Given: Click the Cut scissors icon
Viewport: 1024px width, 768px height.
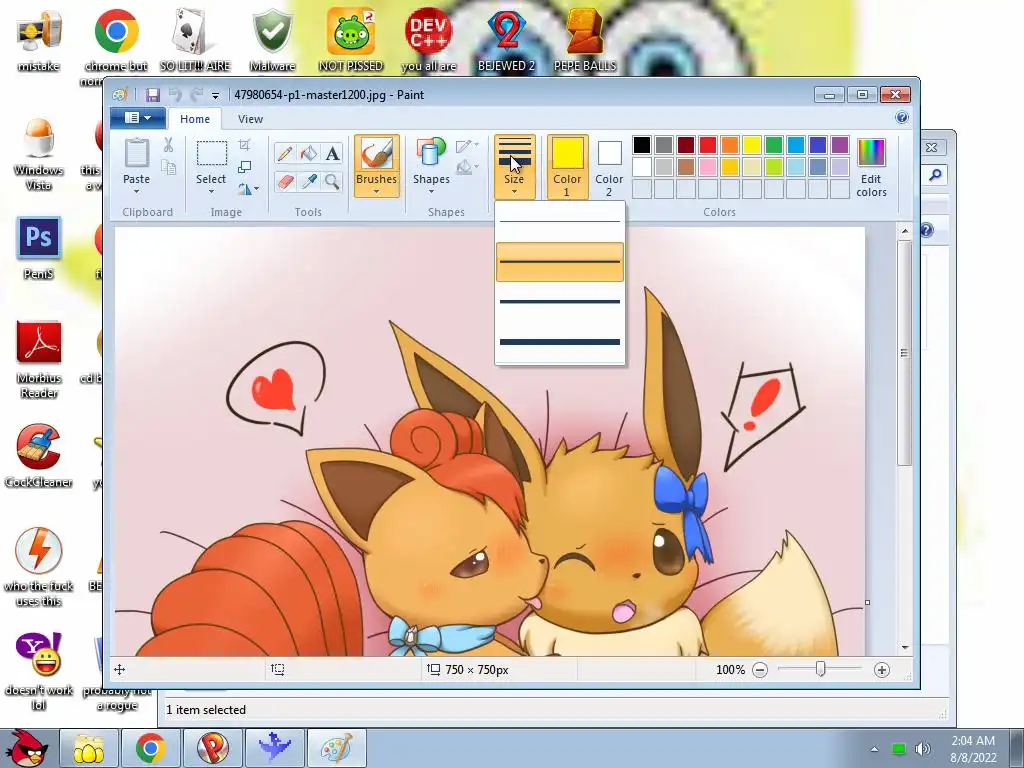Looking at the screenshot, I should coord(168,145).
